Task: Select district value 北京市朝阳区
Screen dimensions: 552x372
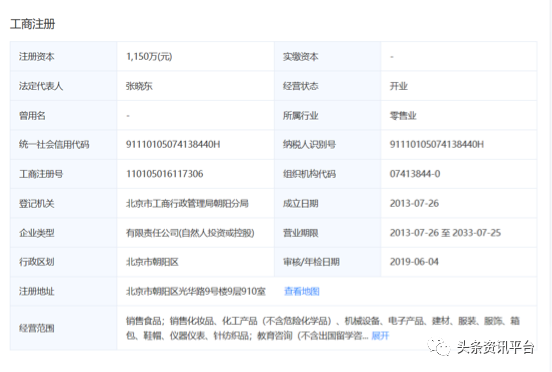Action: click(x=152, y=262)
